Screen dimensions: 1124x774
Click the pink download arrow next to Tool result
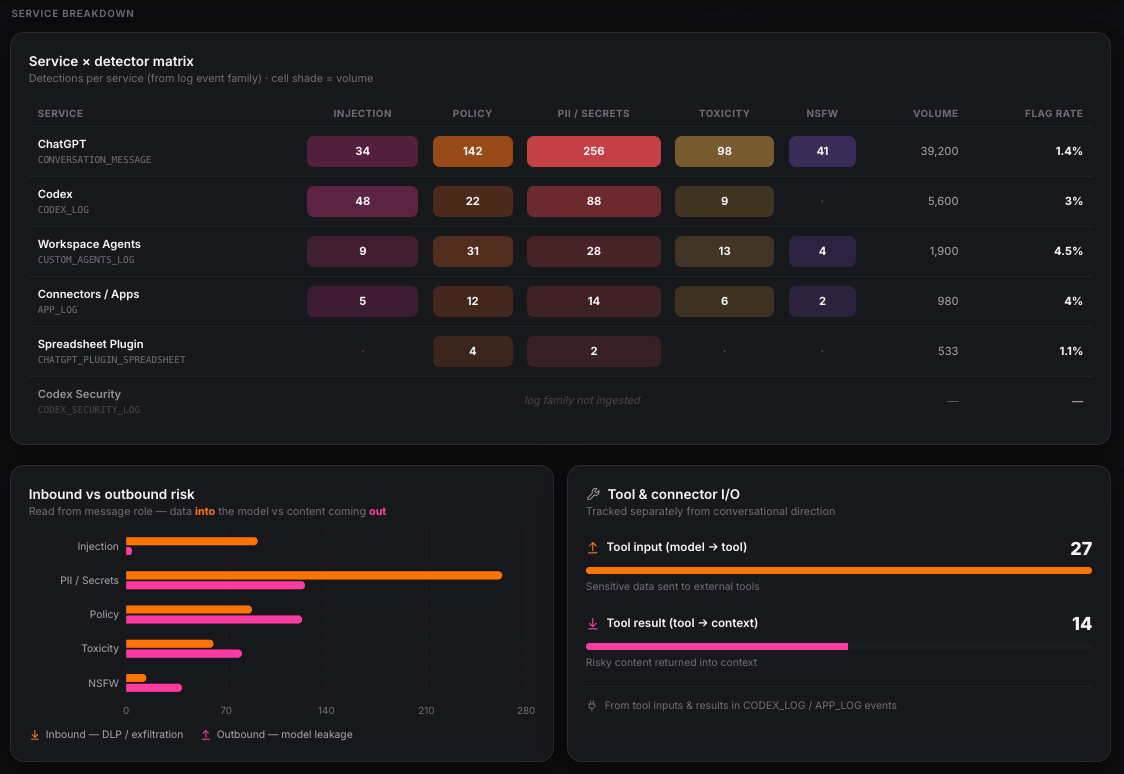(592, 624)
